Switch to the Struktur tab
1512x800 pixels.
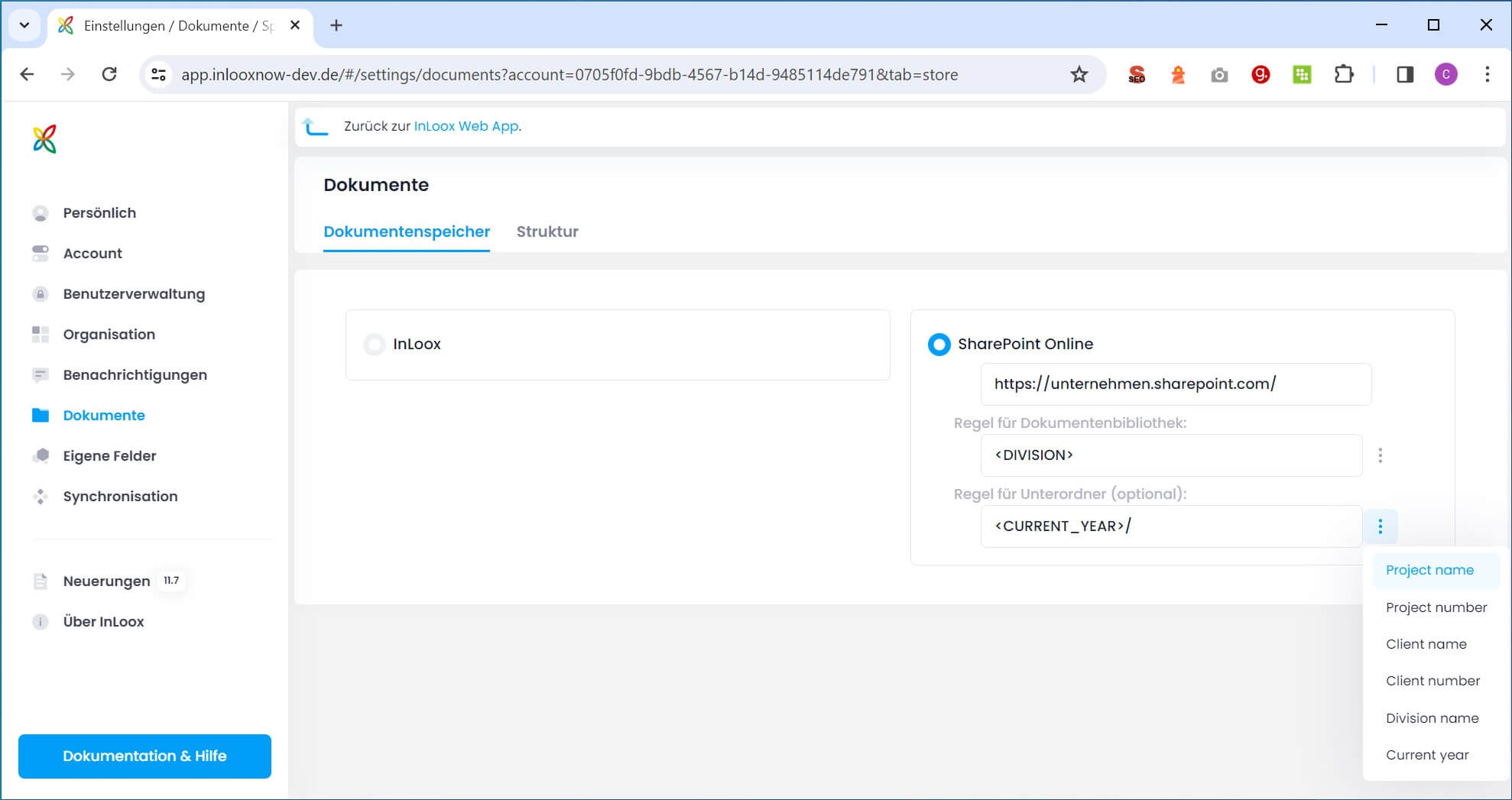(547, 232)
